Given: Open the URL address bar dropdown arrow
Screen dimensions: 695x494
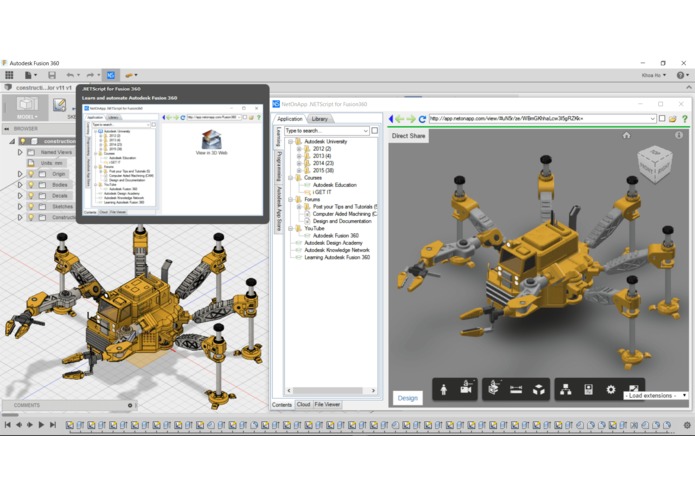Looking at the screenshot, I should pyautogui.click(x=652, y=118).
